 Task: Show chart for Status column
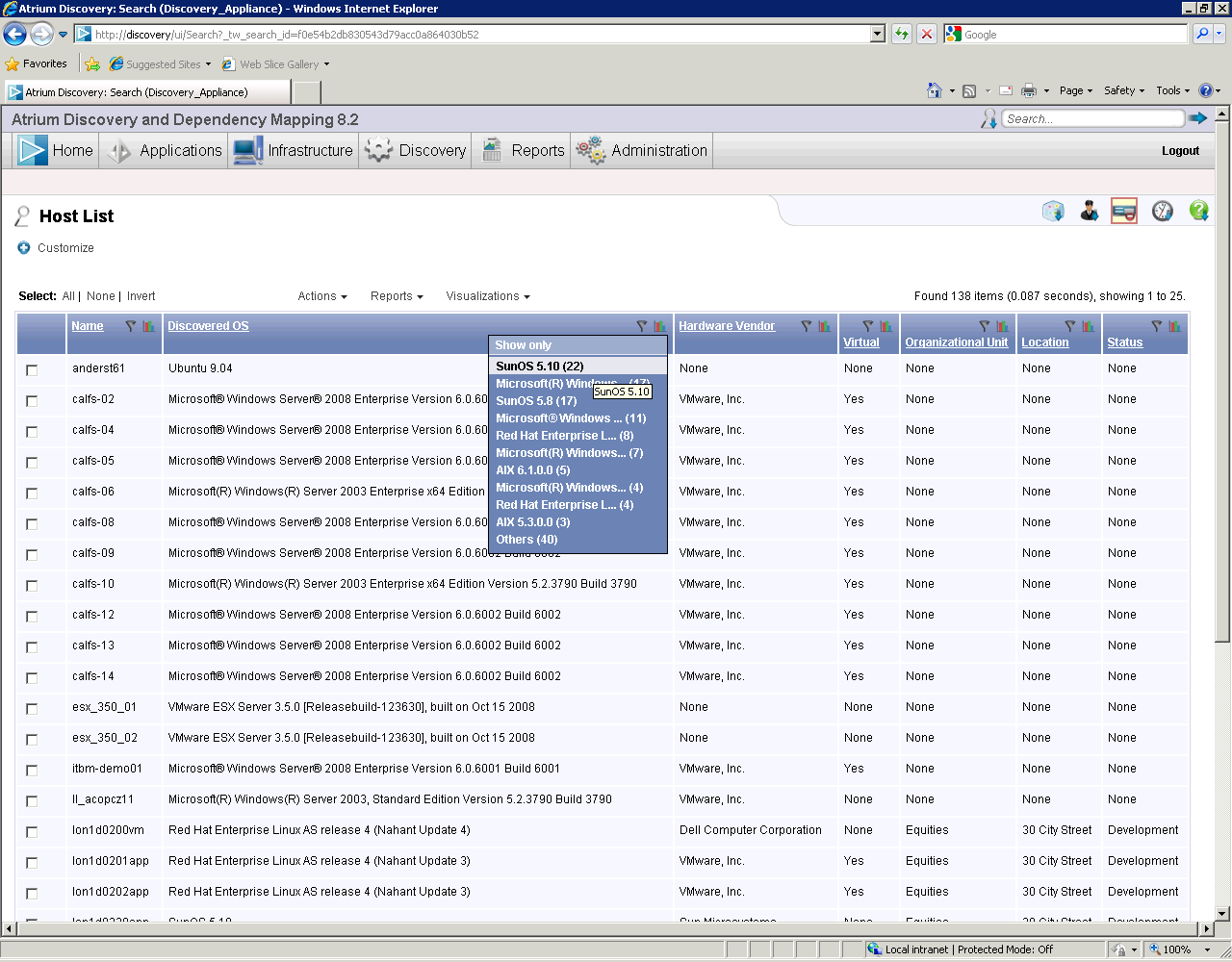1175,326
